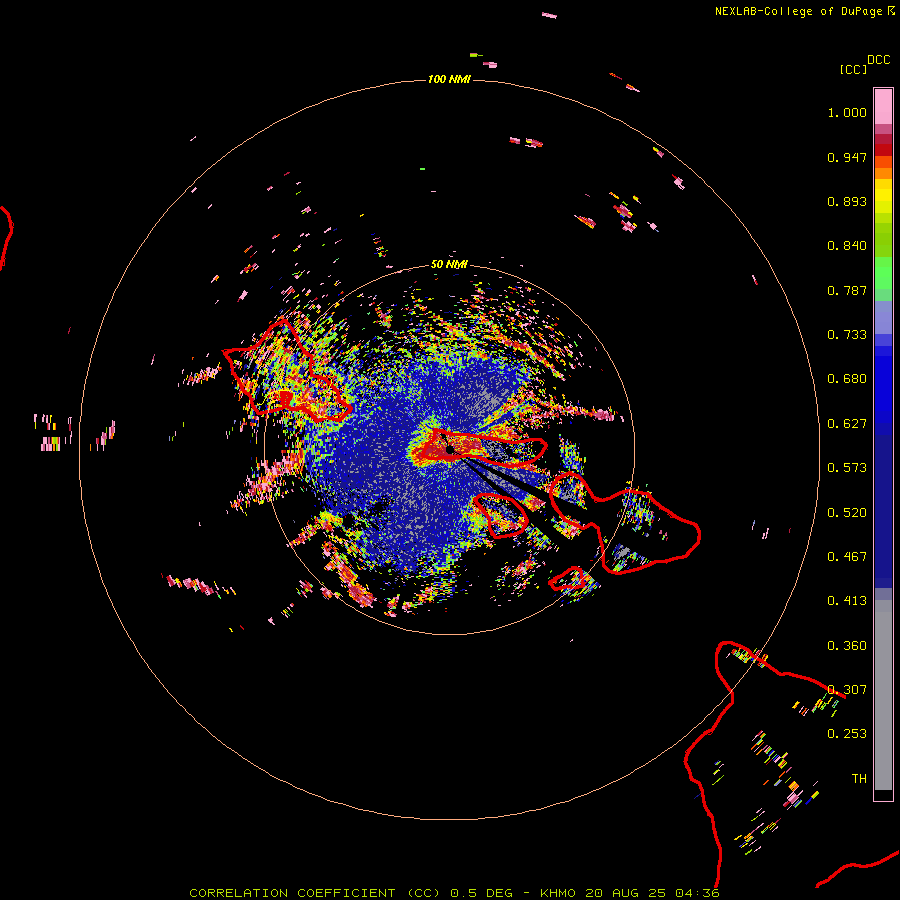Screen dimensions: 900x900
Task: Click the 0.733 scale value
Action: click(847, 335)
